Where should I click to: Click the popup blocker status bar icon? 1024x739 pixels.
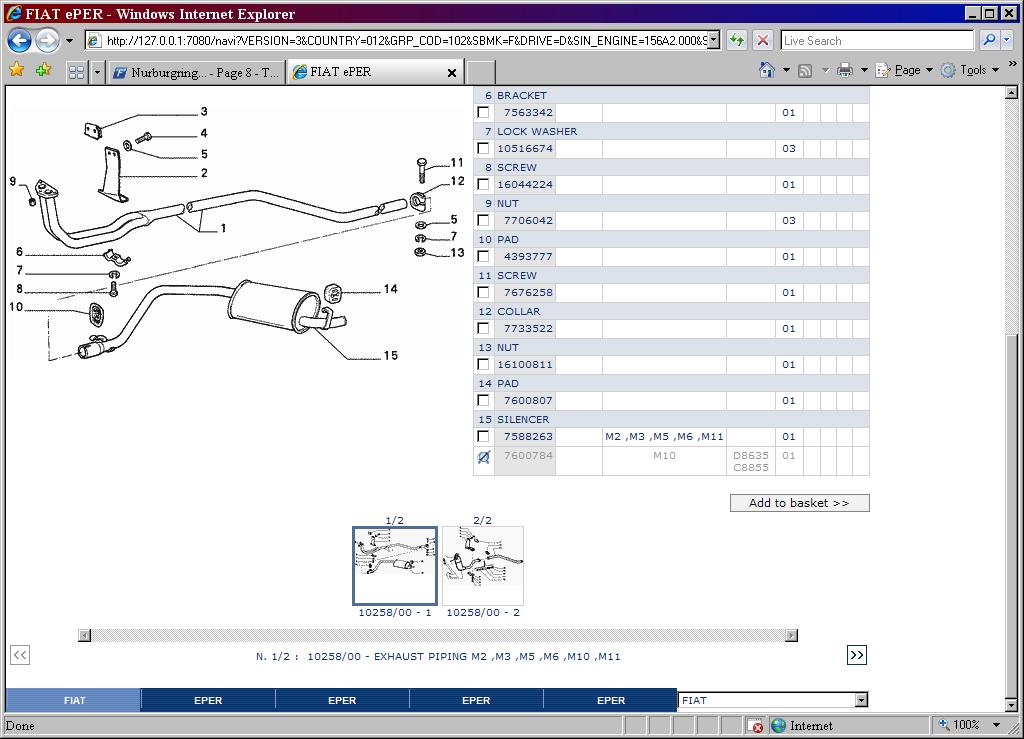point(754,725)
